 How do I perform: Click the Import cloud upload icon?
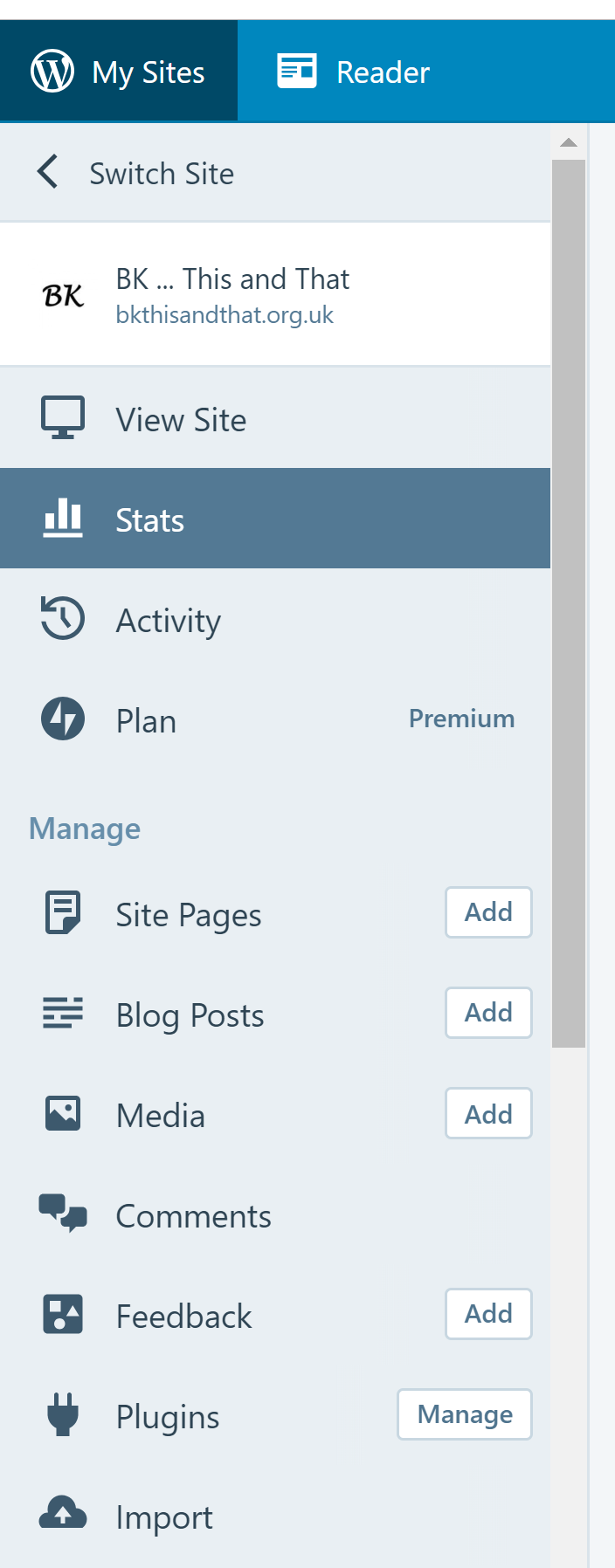click(x=63, y=1514)
